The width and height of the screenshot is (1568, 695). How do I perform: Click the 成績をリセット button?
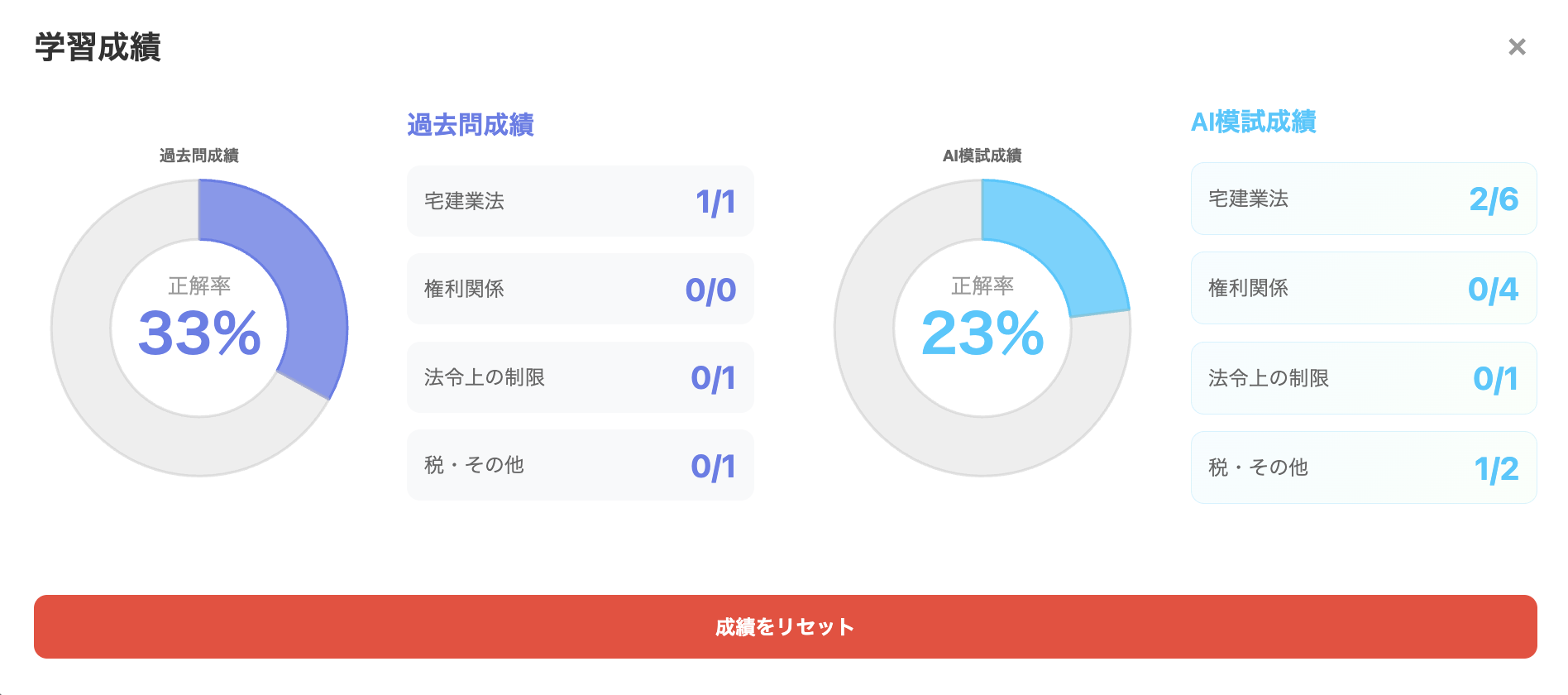point(785,626)
